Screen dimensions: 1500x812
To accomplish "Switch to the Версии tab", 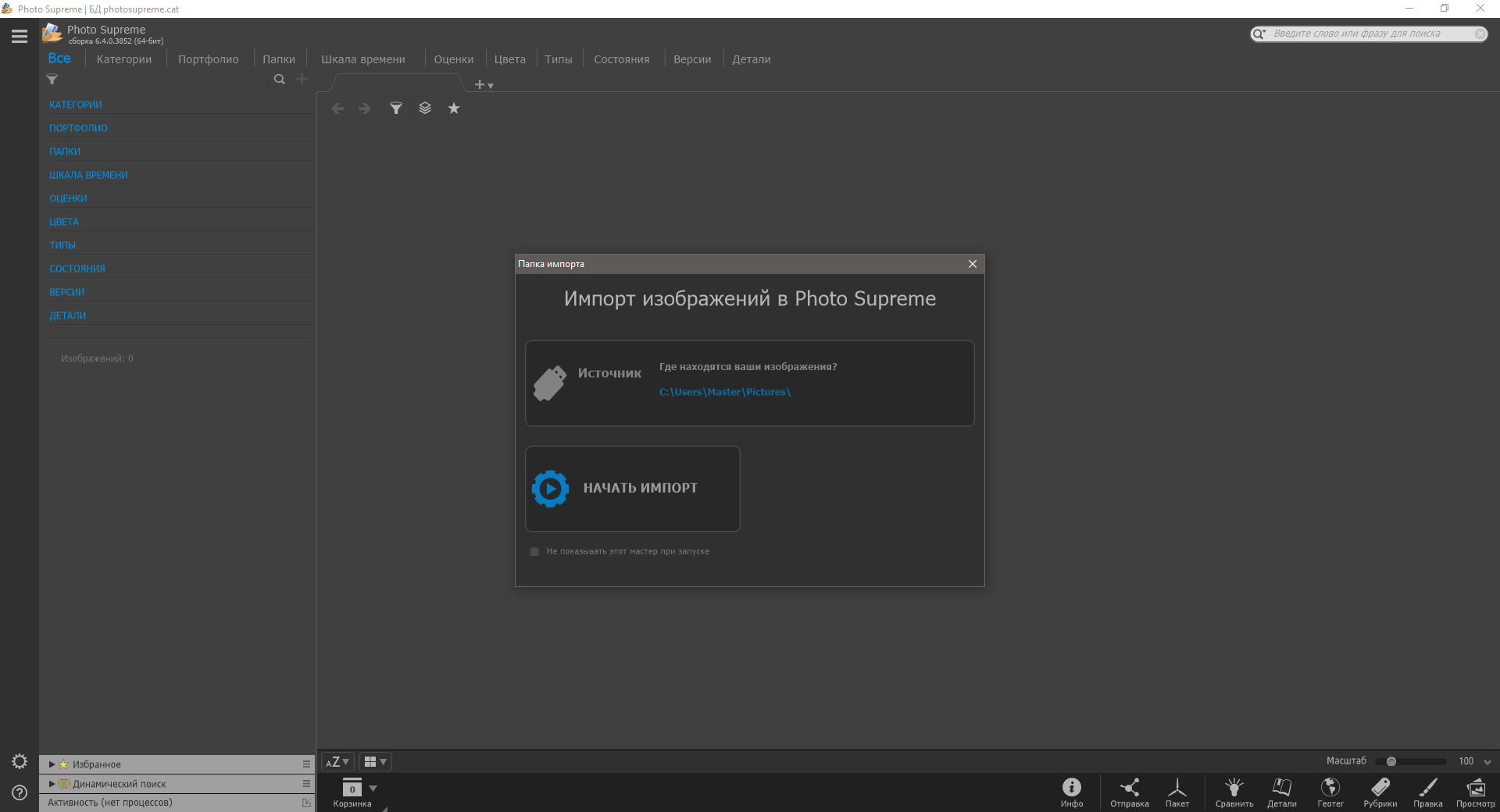I will pos(692,59).
